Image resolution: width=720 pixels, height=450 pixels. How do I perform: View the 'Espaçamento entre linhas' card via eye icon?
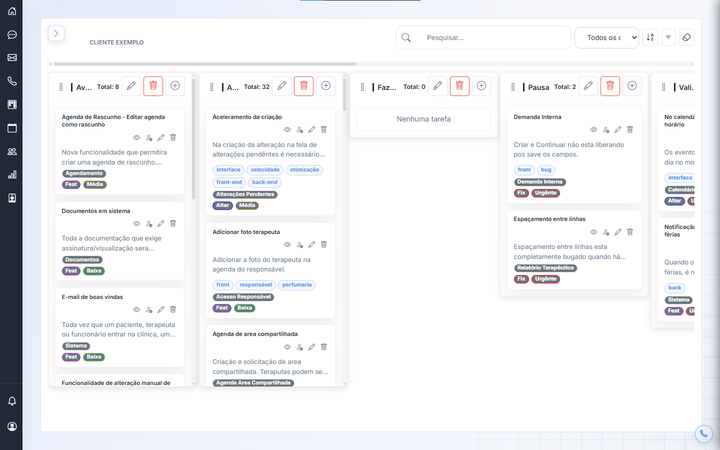click(x=593, y=232)
